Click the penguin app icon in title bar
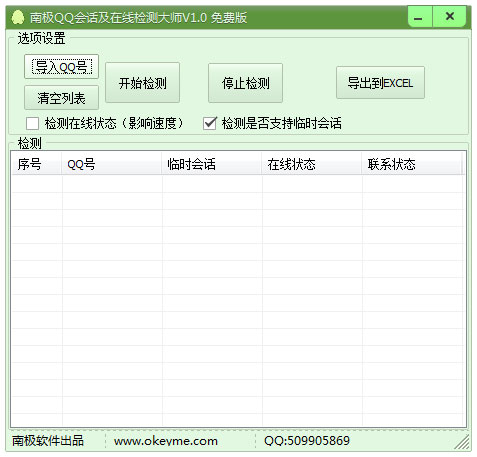Image resolution: width=477 pixels, height=457 pixels. (x=18, y=17)
